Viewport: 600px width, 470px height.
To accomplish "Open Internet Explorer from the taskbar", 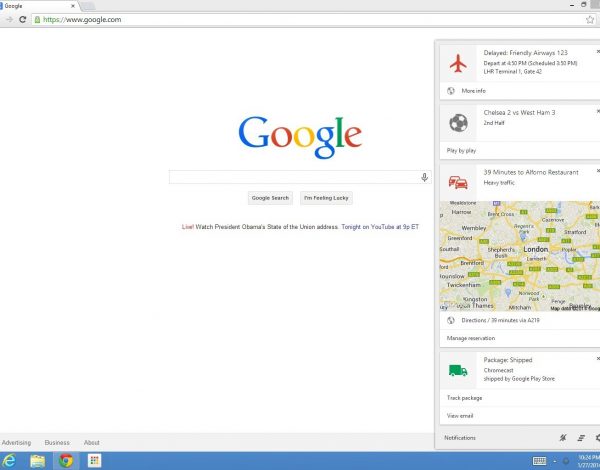I will point(11,460).
